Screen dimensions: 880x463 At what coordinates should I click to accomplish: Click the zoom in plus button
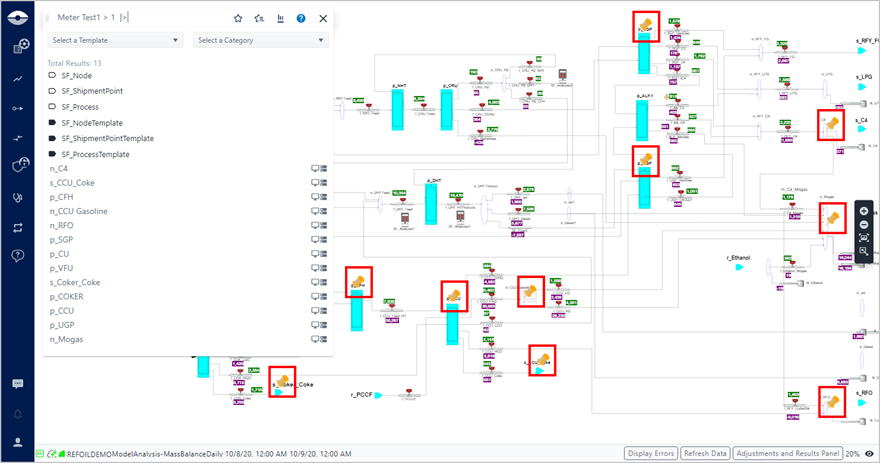pos(863,211)
